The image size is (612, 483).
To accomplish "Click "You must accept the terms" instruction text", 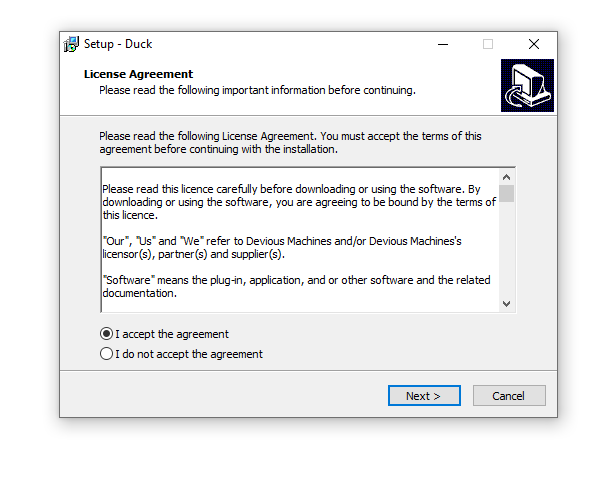I will [x=290, y=143].
